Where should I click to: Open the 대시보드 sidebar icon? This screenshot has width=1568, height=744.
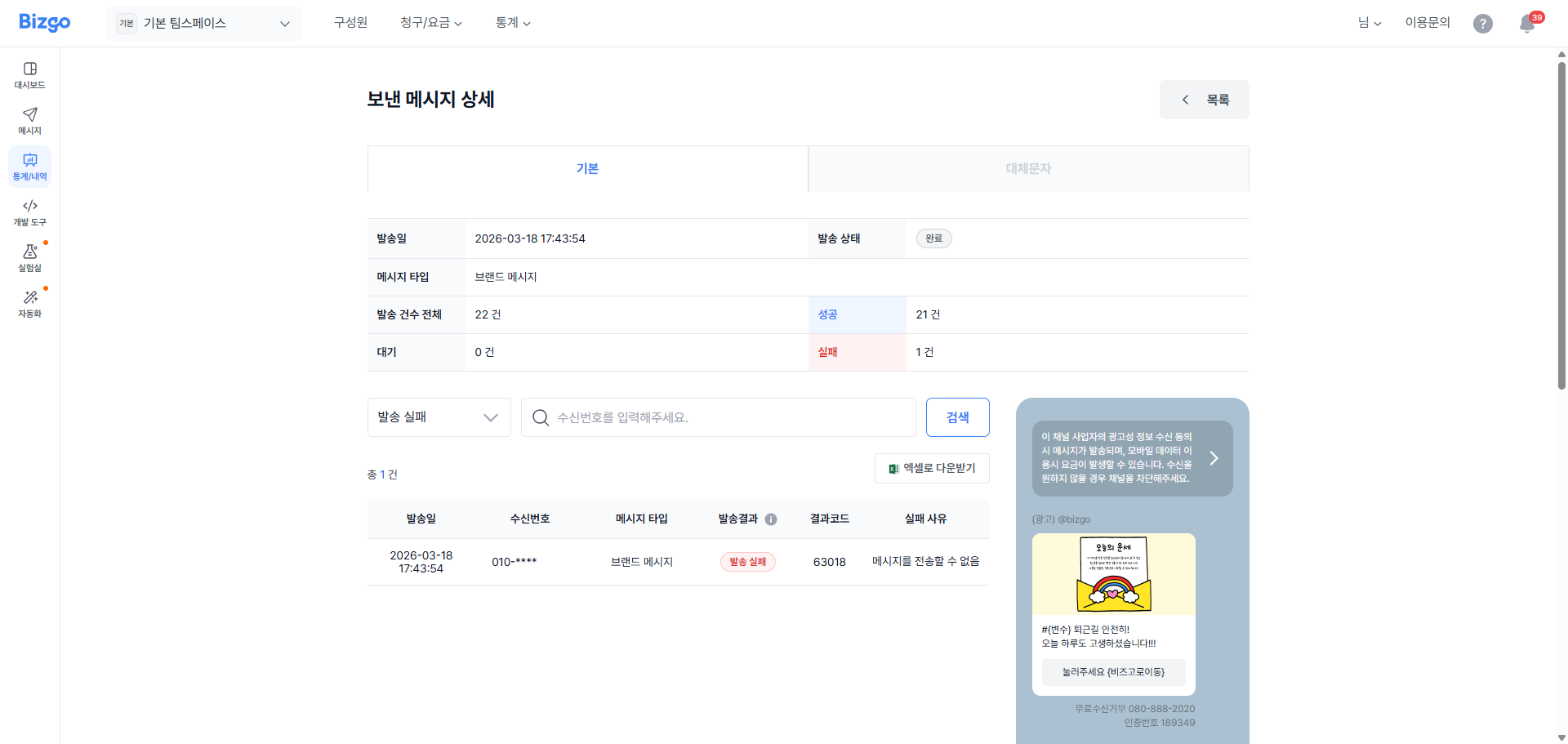[29, 75]
